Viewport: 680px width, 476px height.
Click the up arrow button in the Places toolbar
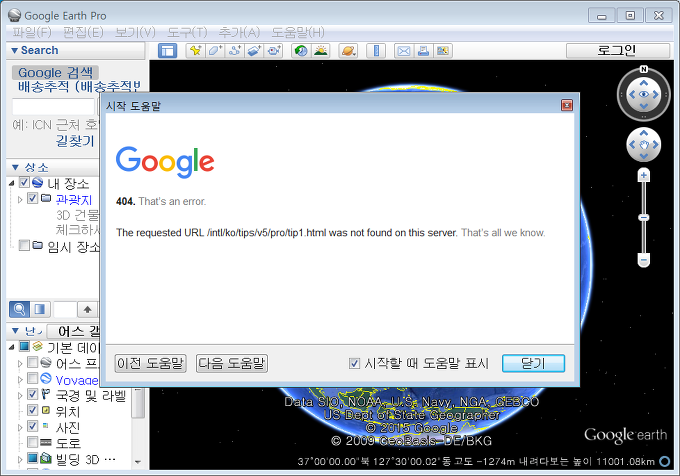point(88,310)
